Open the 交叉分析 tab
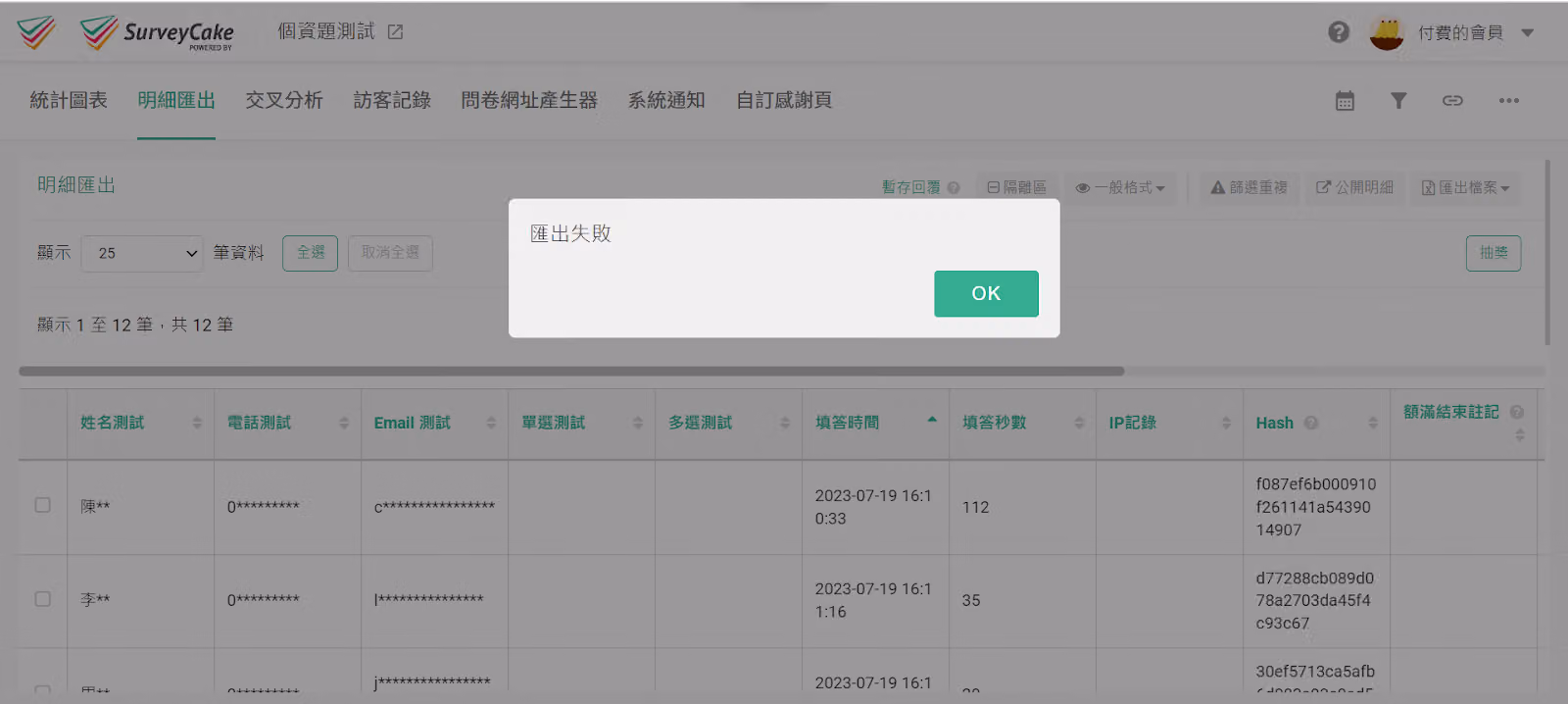The height and width of the screenshot is (704, 1568). [284, 100]
